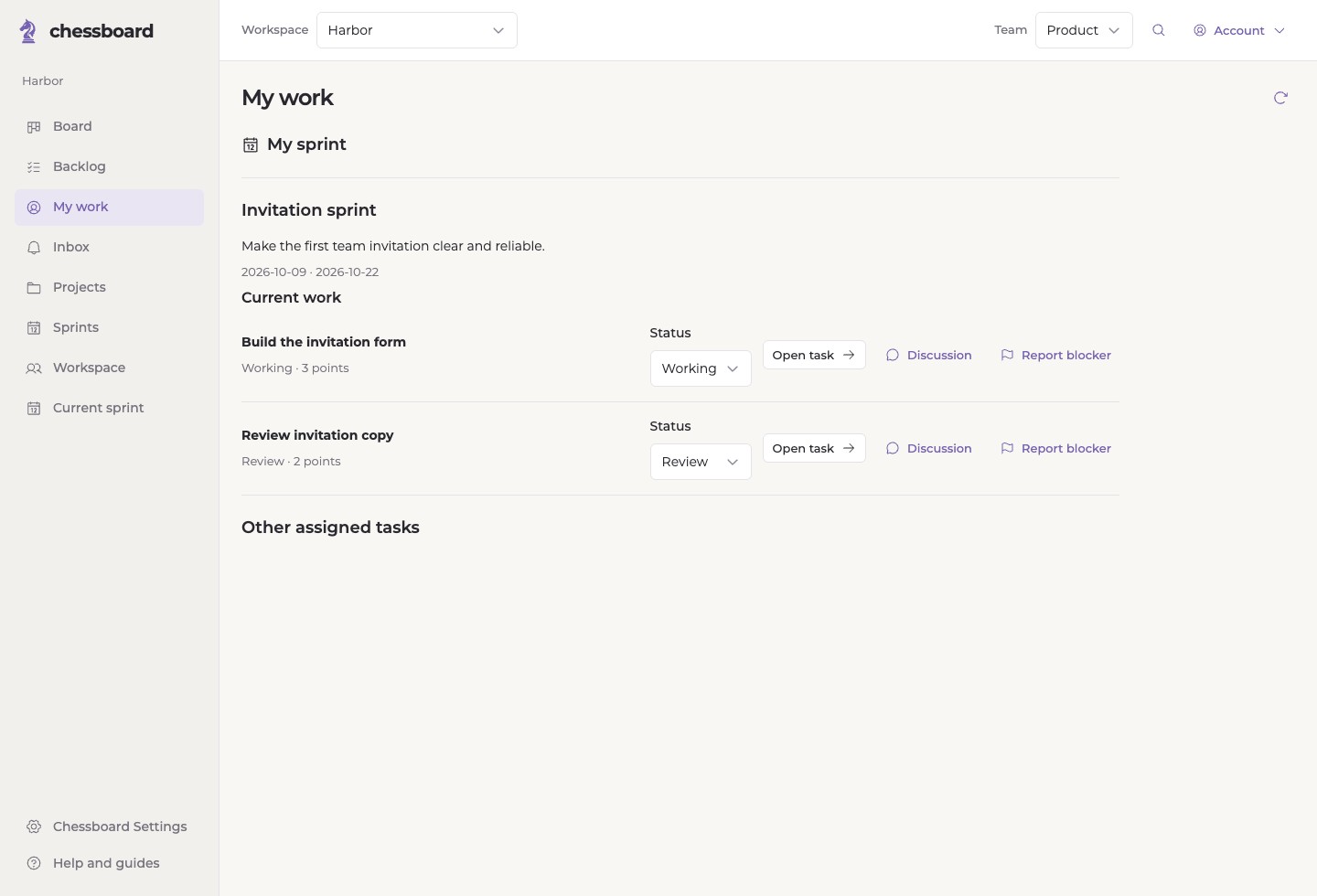Change status dropdown for Review invitation copy
The image size is (1317, 896).
701,462
